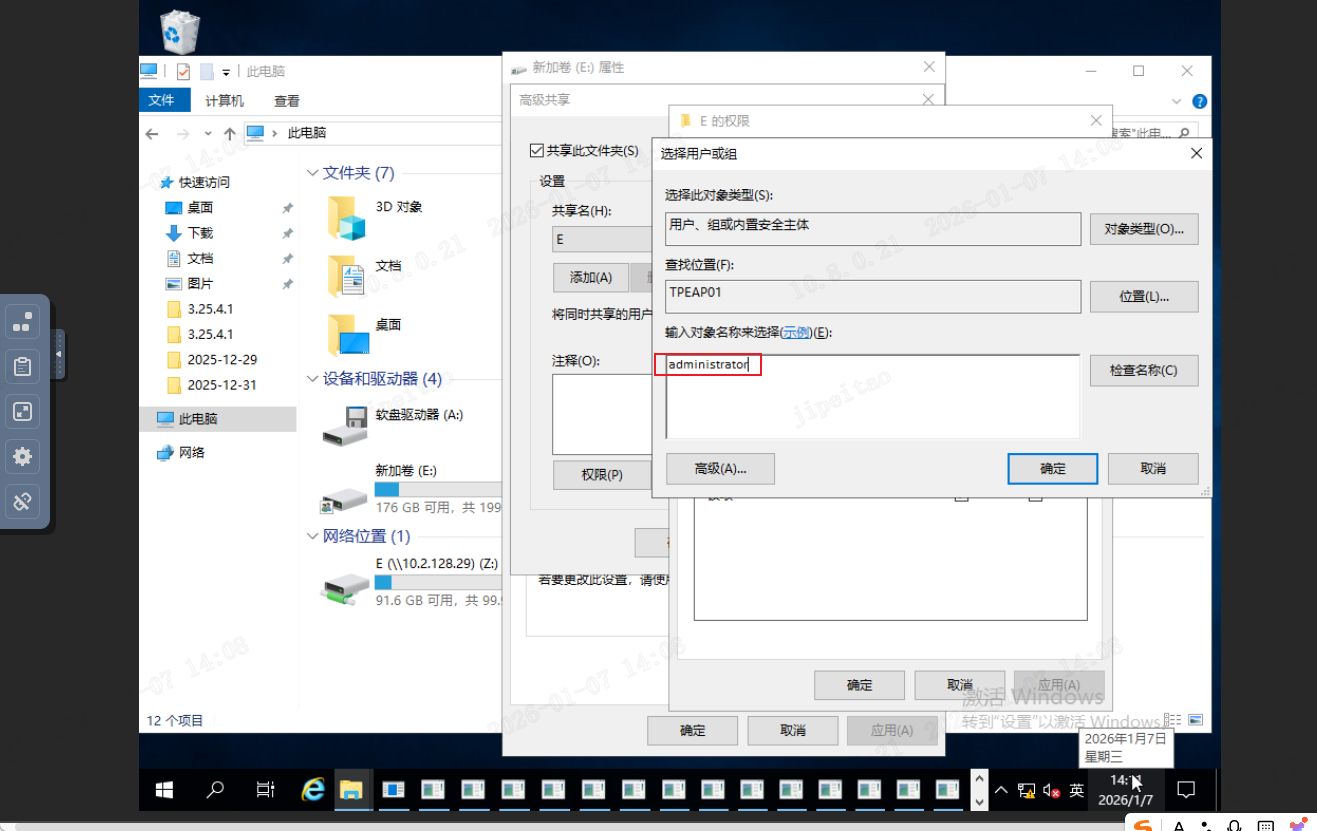
Task: Open 高级(A)... in the select user dialog
Action: (x=721, y=468)
